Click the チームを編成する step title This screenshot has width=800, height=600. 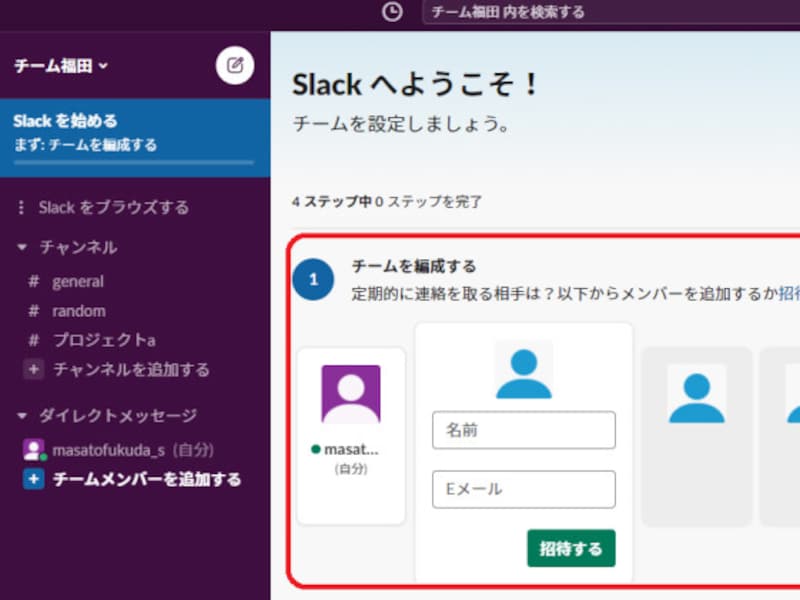tap(414, 266)
